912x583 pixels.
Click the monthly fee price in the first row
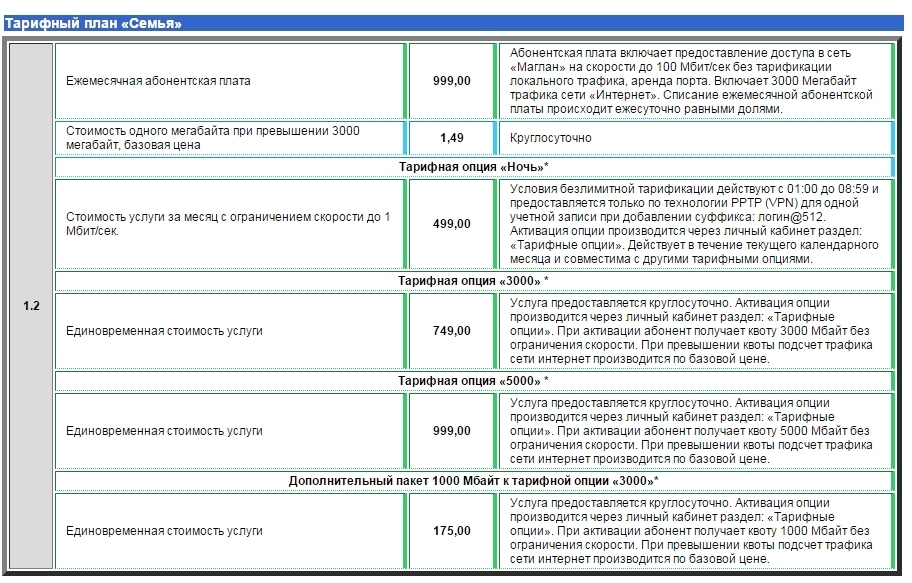pyautogui.click(x=452, y=81)
